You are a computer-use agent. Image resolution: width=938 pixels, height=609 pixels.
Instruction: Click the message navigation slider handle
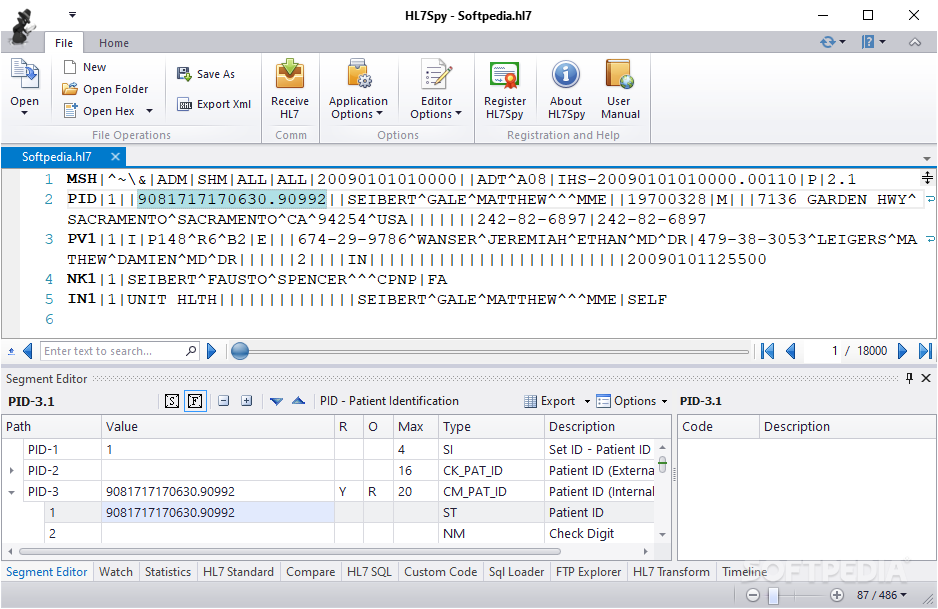(240, 351)
